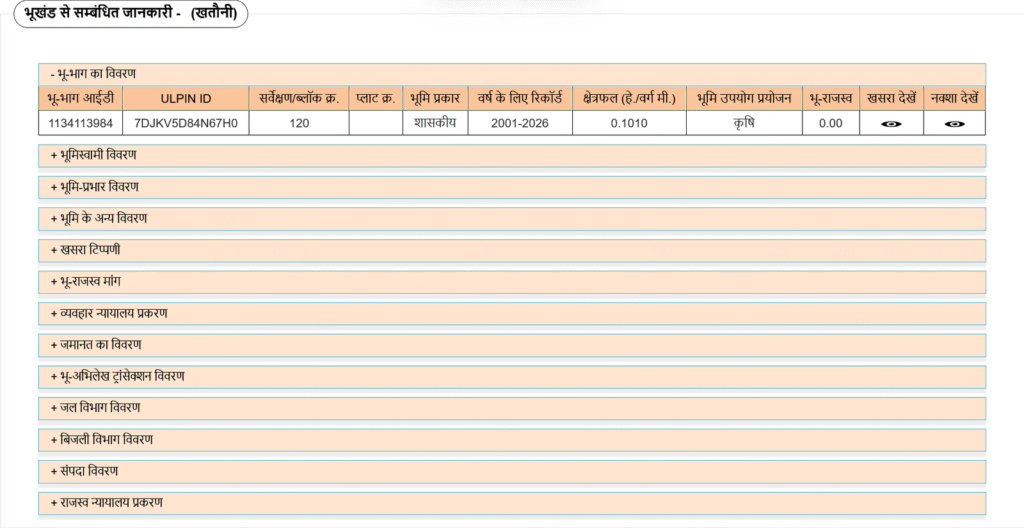
Task: Collapse the भू-भाग का विवरण section
Action: (x=512, y=74)
